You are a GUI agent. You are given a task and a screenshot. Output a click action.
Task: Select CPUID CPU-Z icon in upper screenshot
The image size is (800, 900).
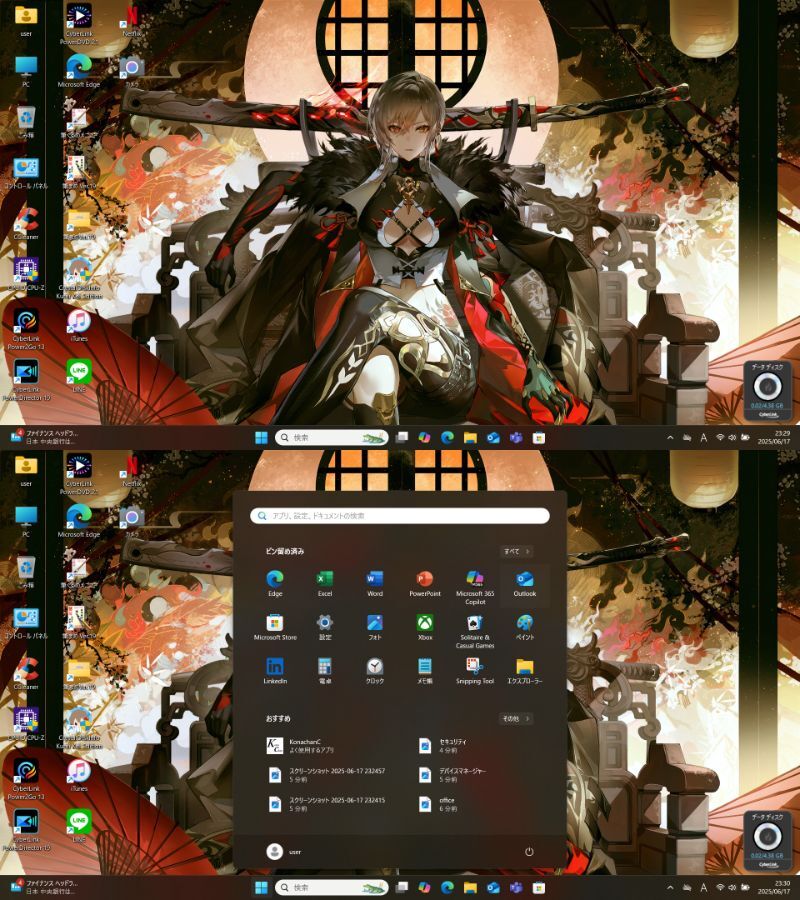click(x=26, y=274)
